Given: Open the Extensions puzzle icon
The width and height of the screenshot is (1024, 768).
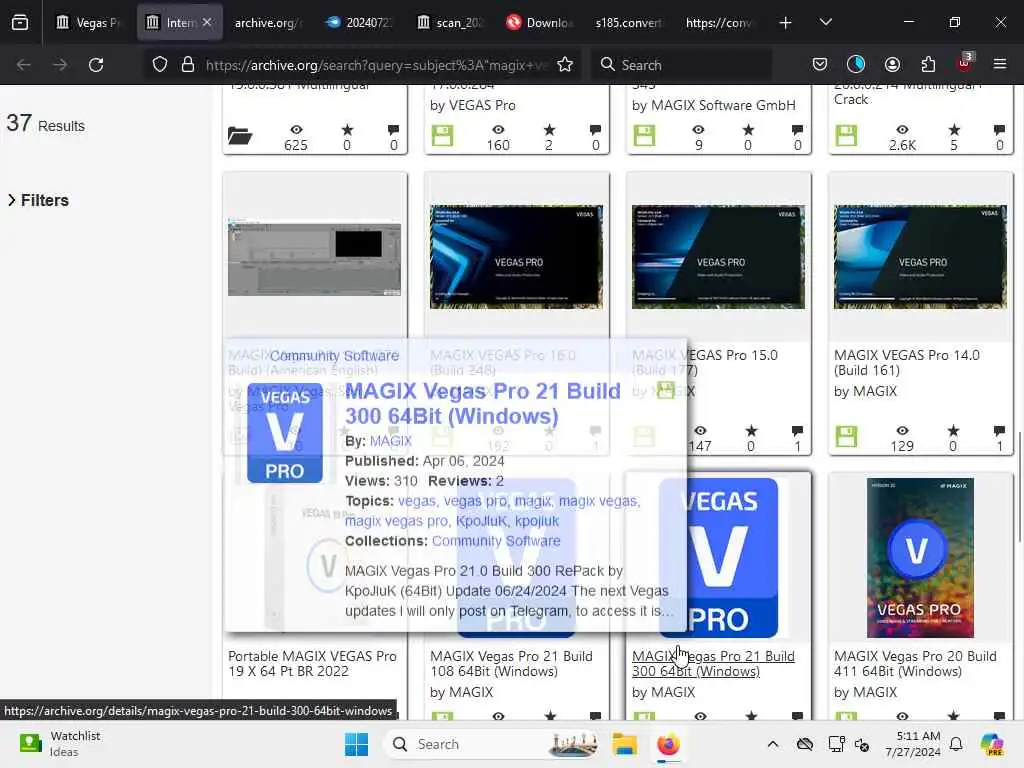Looking at the screenshot, I should coord(928,64).
